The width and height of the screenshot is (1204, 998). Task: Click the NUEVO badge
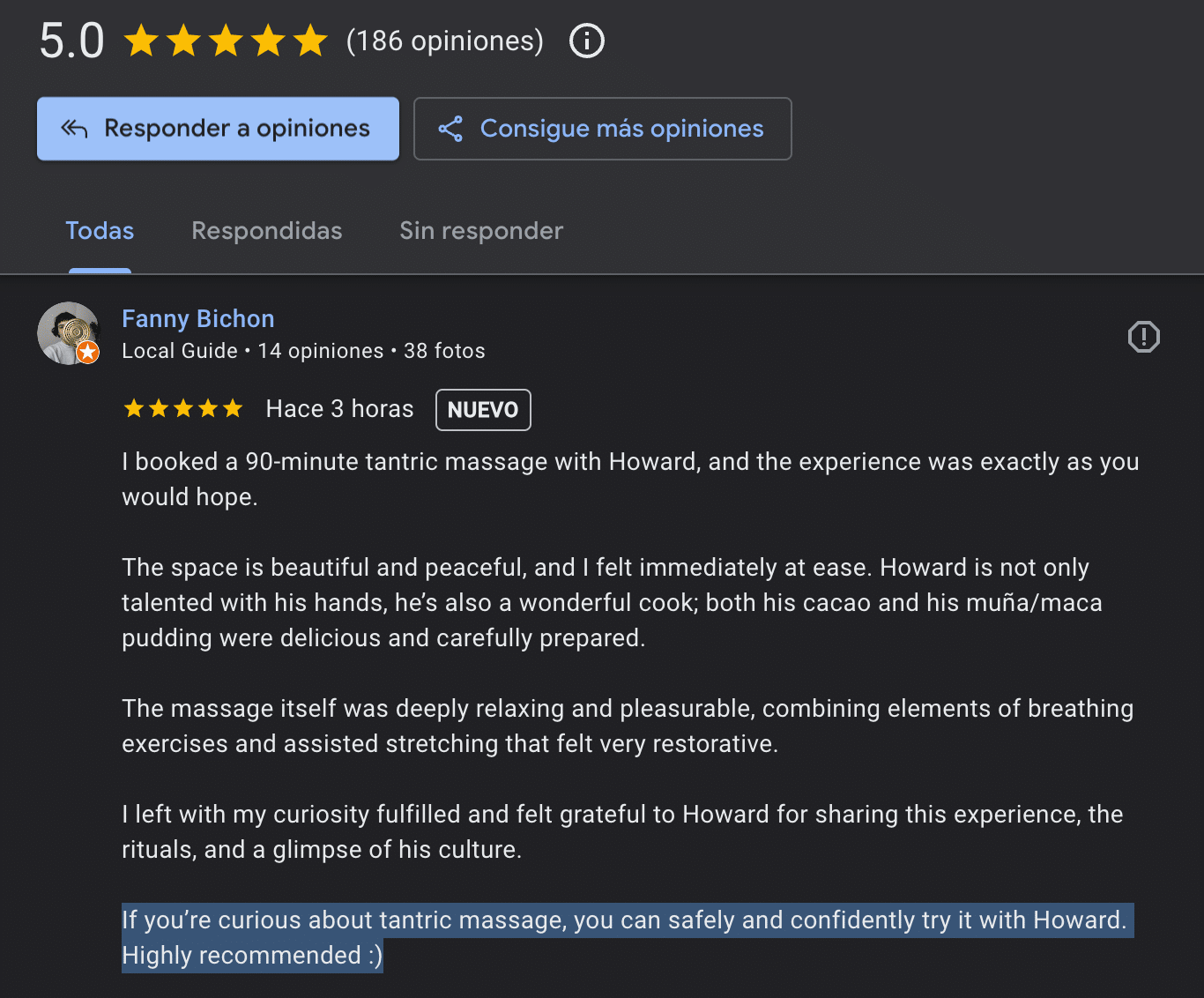coord(483,410)
